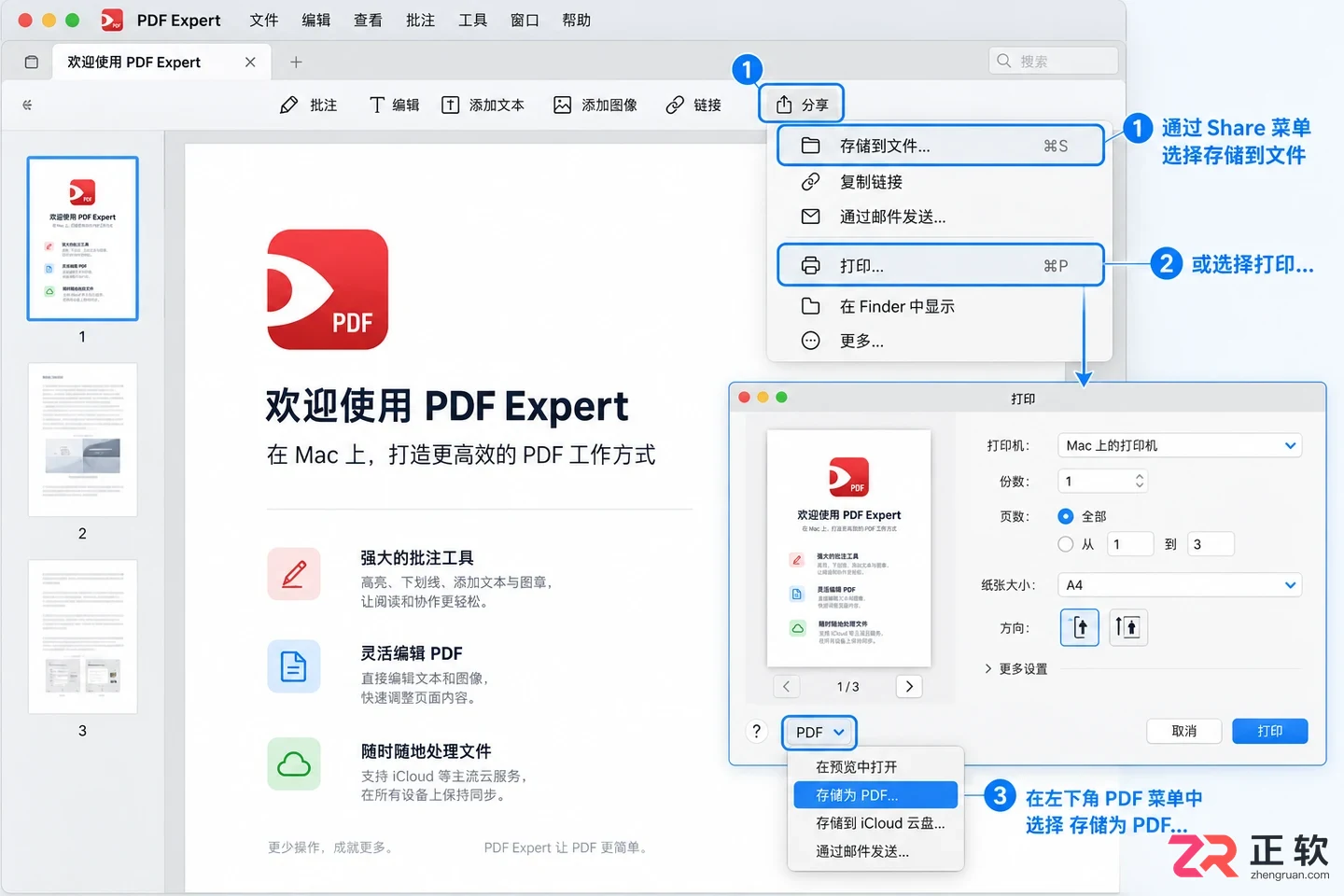Open the 批注 menu in the menu bar

(420, 20)
